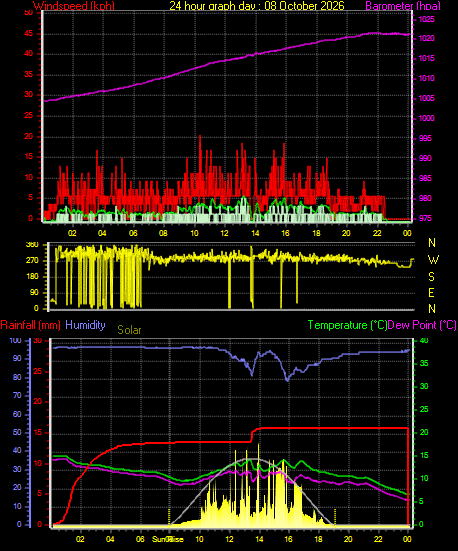This screenshot has height=551, width=458.
Task: Click the "Rainfall (mm)" legend label
Action: click(x=31, y=325)
